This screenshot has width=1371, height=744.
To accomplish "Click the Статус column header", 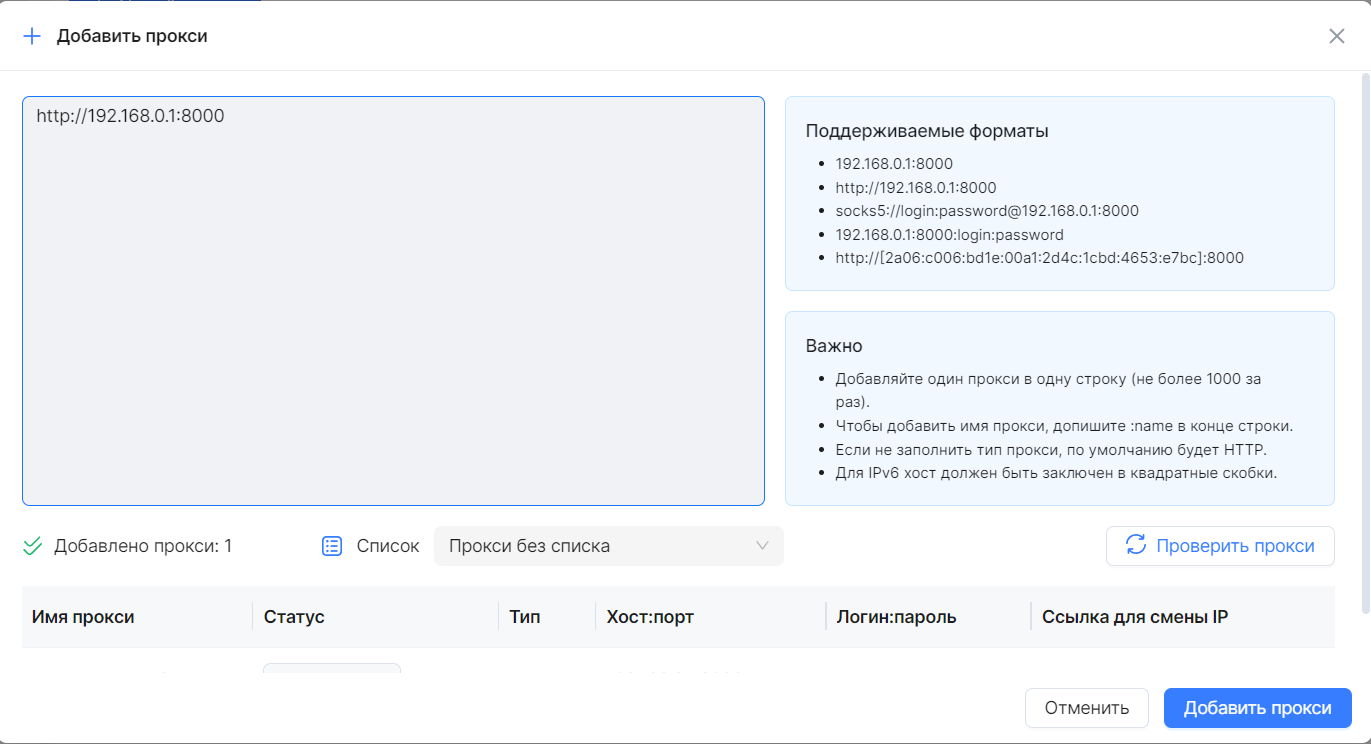I will [296, 617].
